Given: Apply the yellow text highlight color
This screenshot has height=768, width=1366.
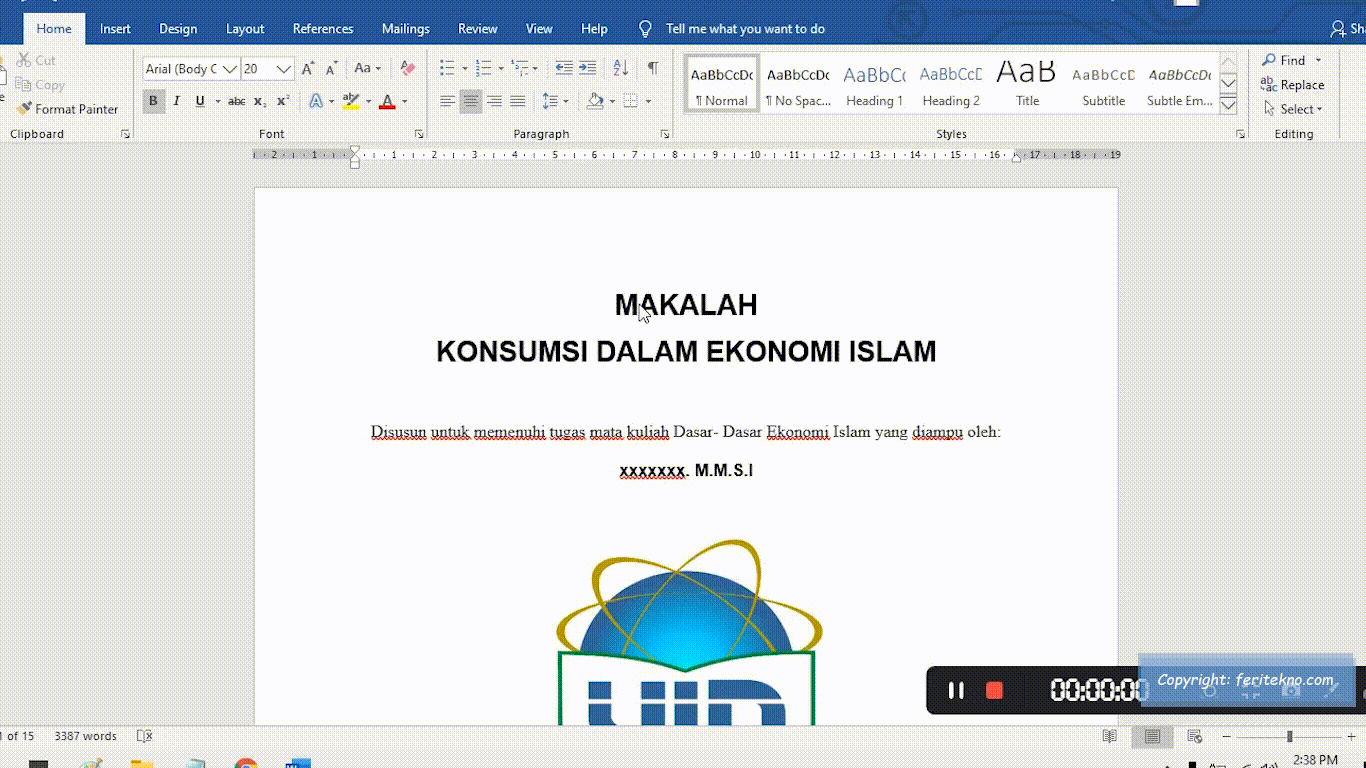Looking at the screenshot, I should click(x=350, y=101).
